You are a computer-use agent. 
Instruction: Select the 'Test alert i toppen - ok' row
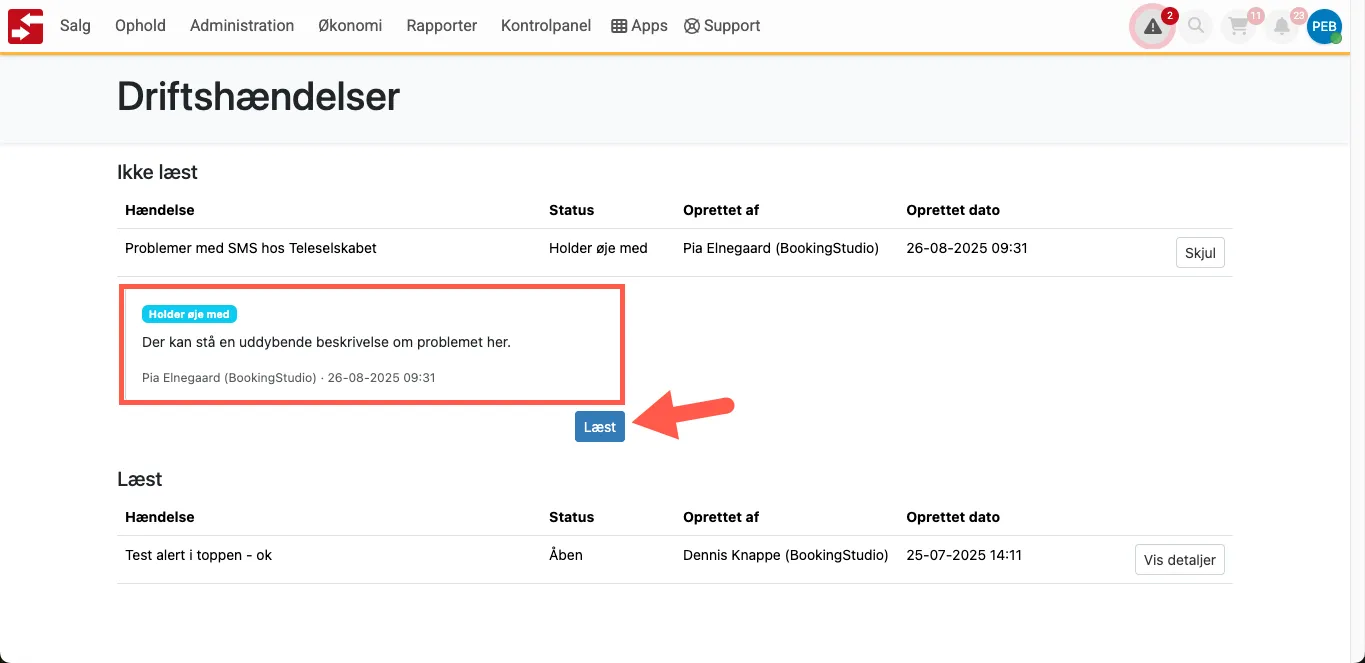coord(198,555)
